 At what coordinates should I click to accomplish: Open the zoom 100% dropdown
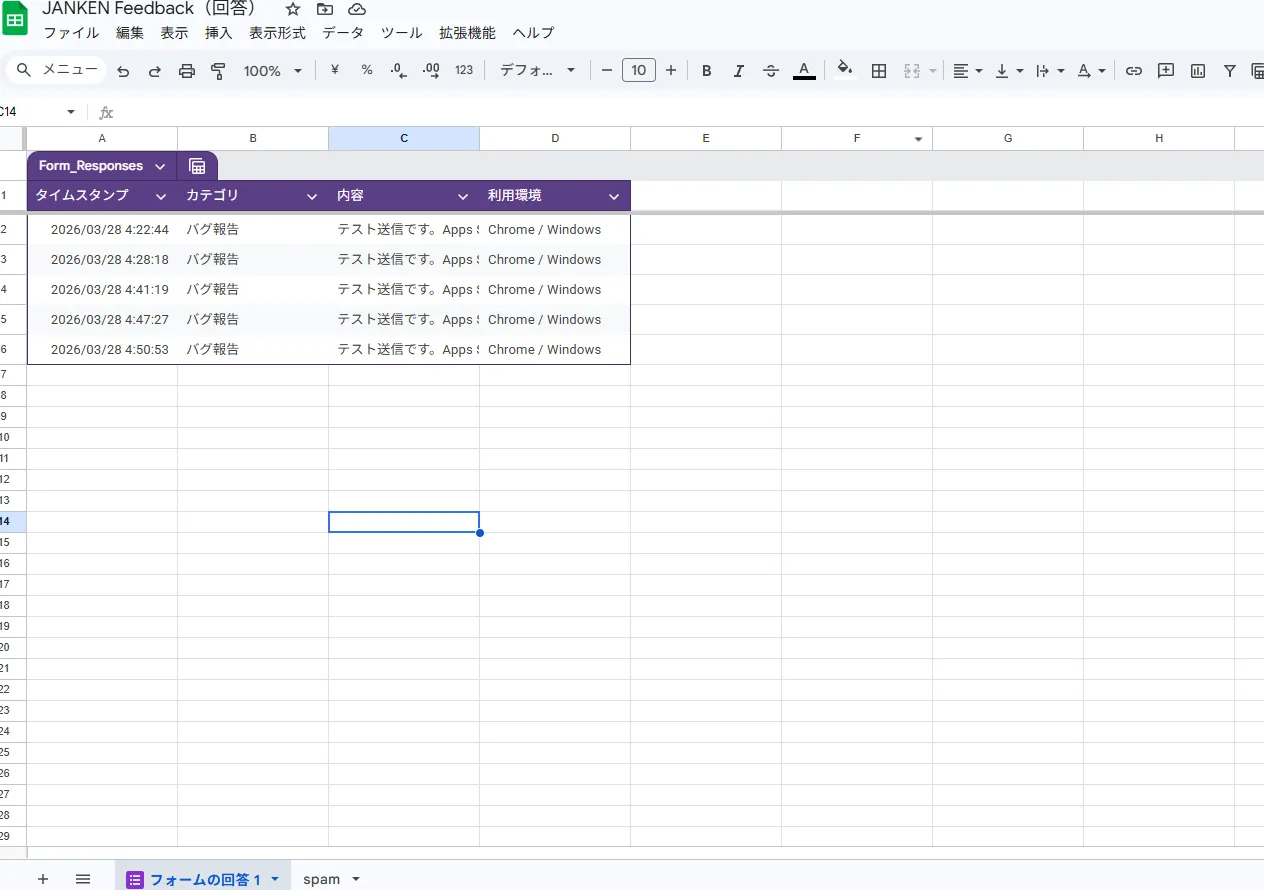pos(273,71)
